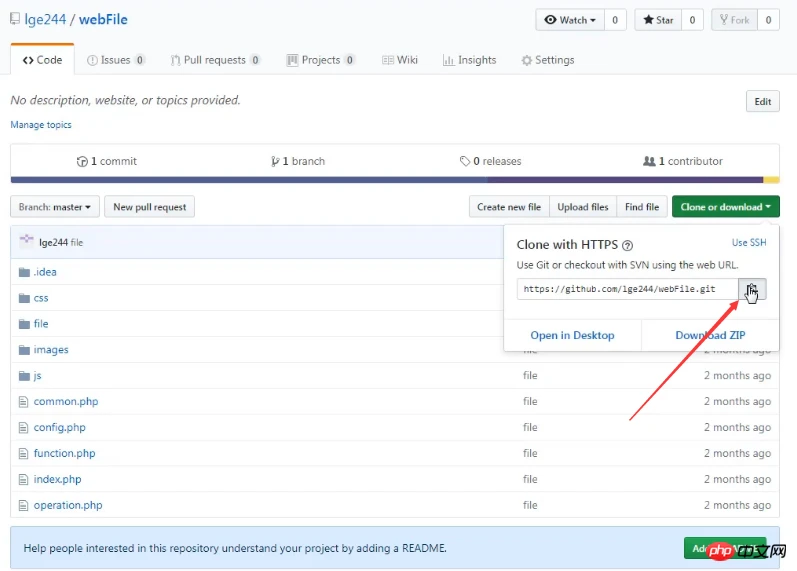Switch to the Issues tab
The height and width of the screenshot is (571, 797).
point(115,60)
